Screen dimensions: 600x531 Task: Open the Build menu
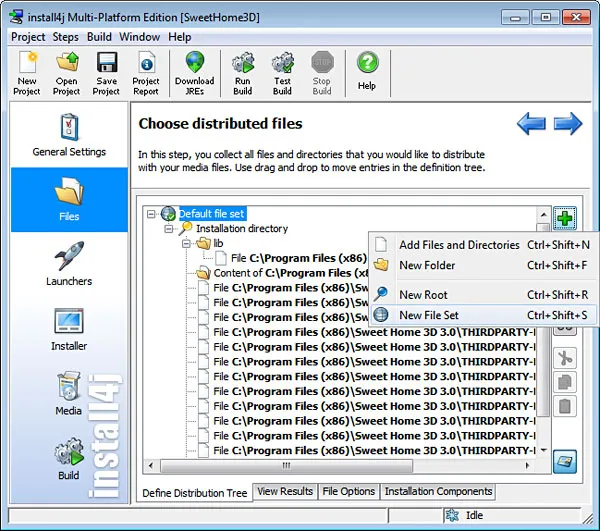click(x=99, y=37)
